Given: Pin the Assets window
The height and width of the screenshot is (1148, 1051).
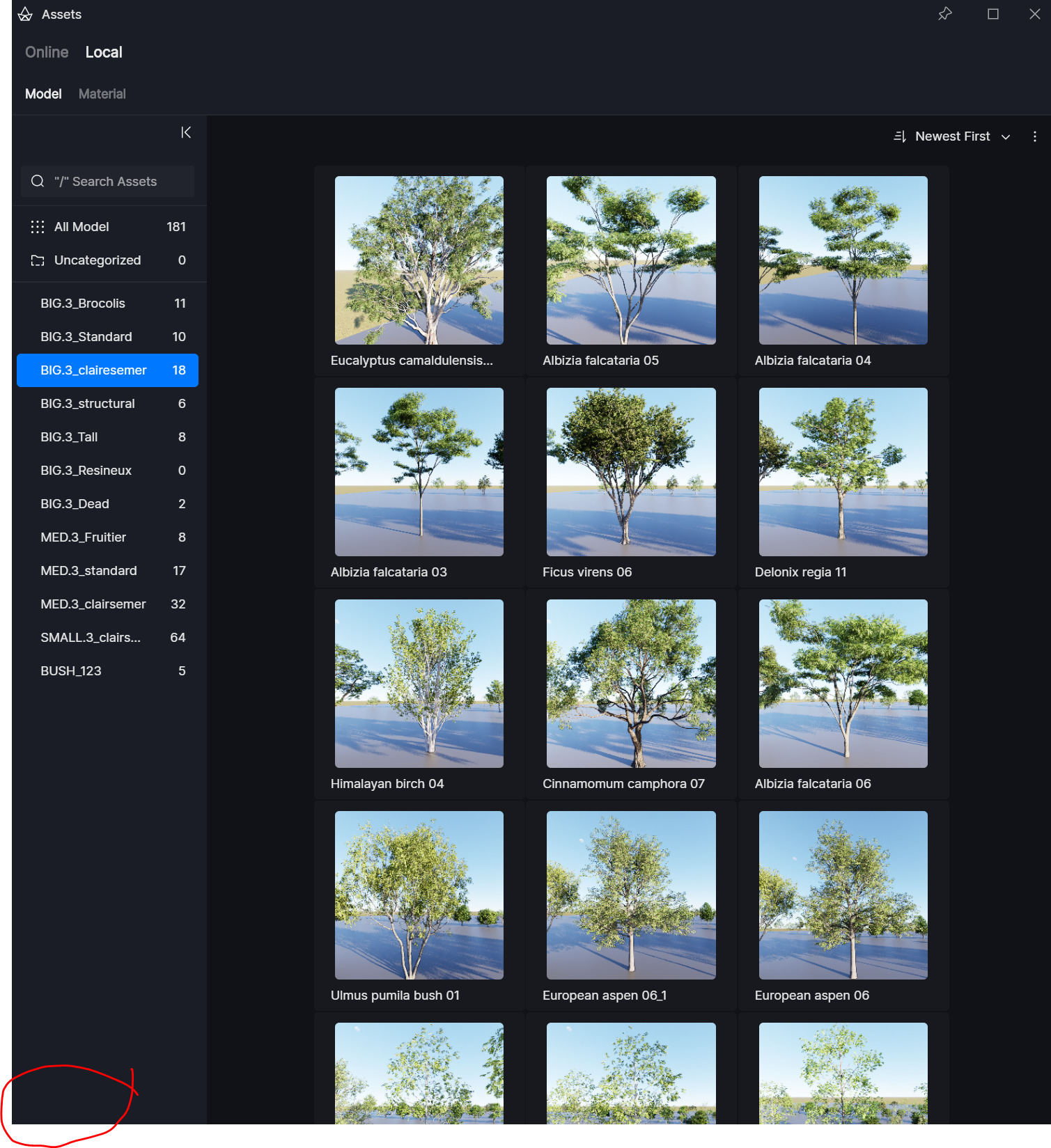Looking at the screenshot, I should pos(944,14).
